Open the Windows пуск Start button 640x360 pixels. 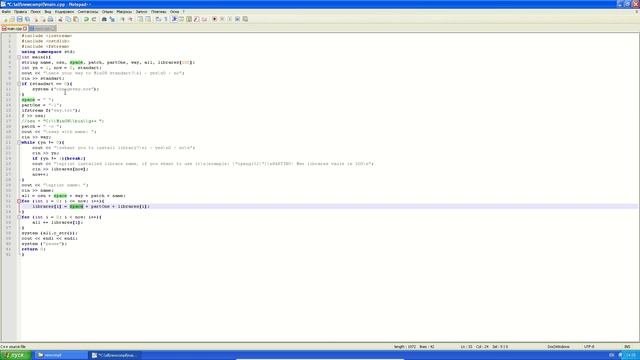click(x=16, y=355)
